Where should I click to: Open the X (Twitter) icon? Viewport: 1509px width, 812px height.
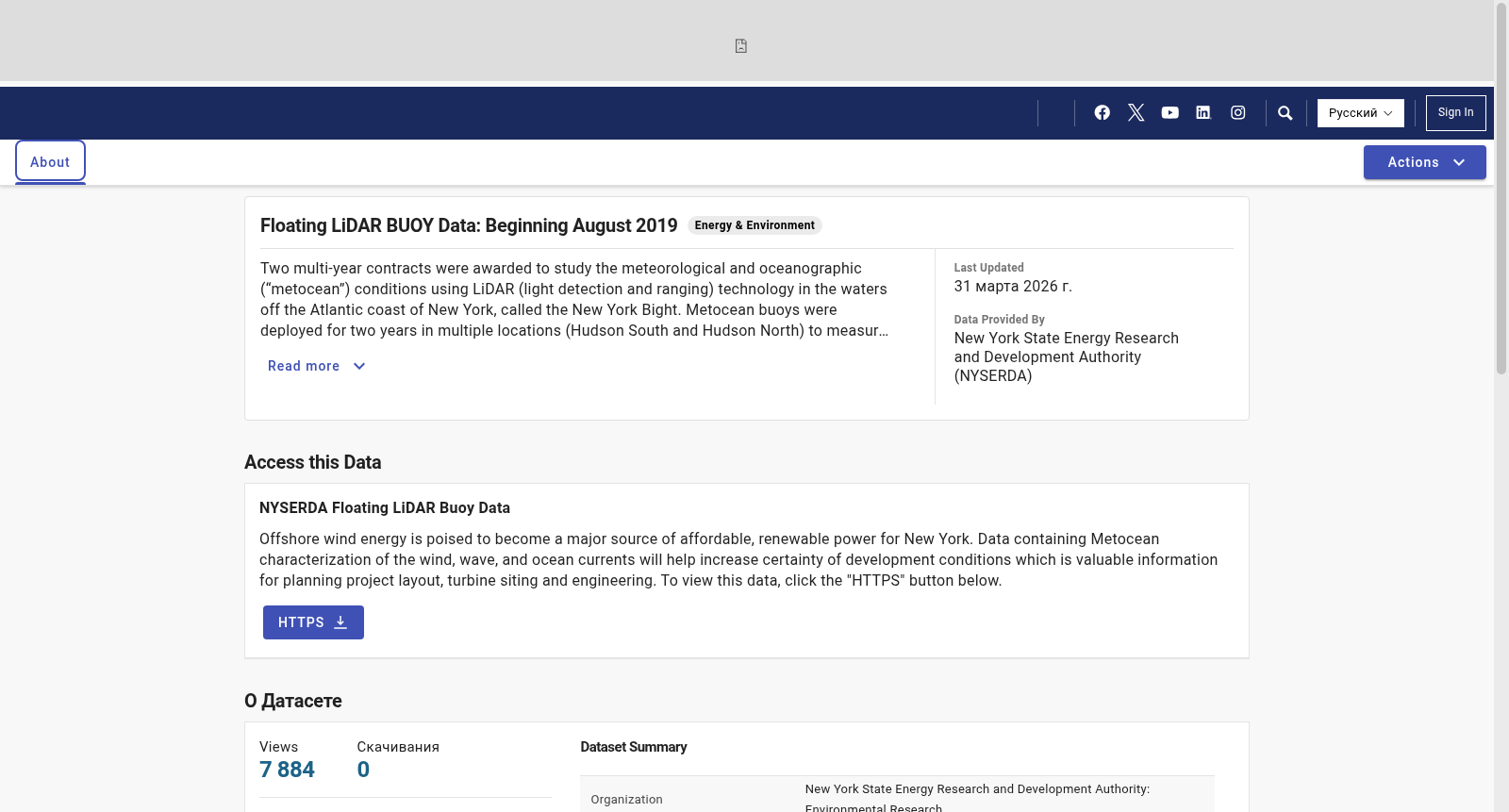click(1136, 112)
